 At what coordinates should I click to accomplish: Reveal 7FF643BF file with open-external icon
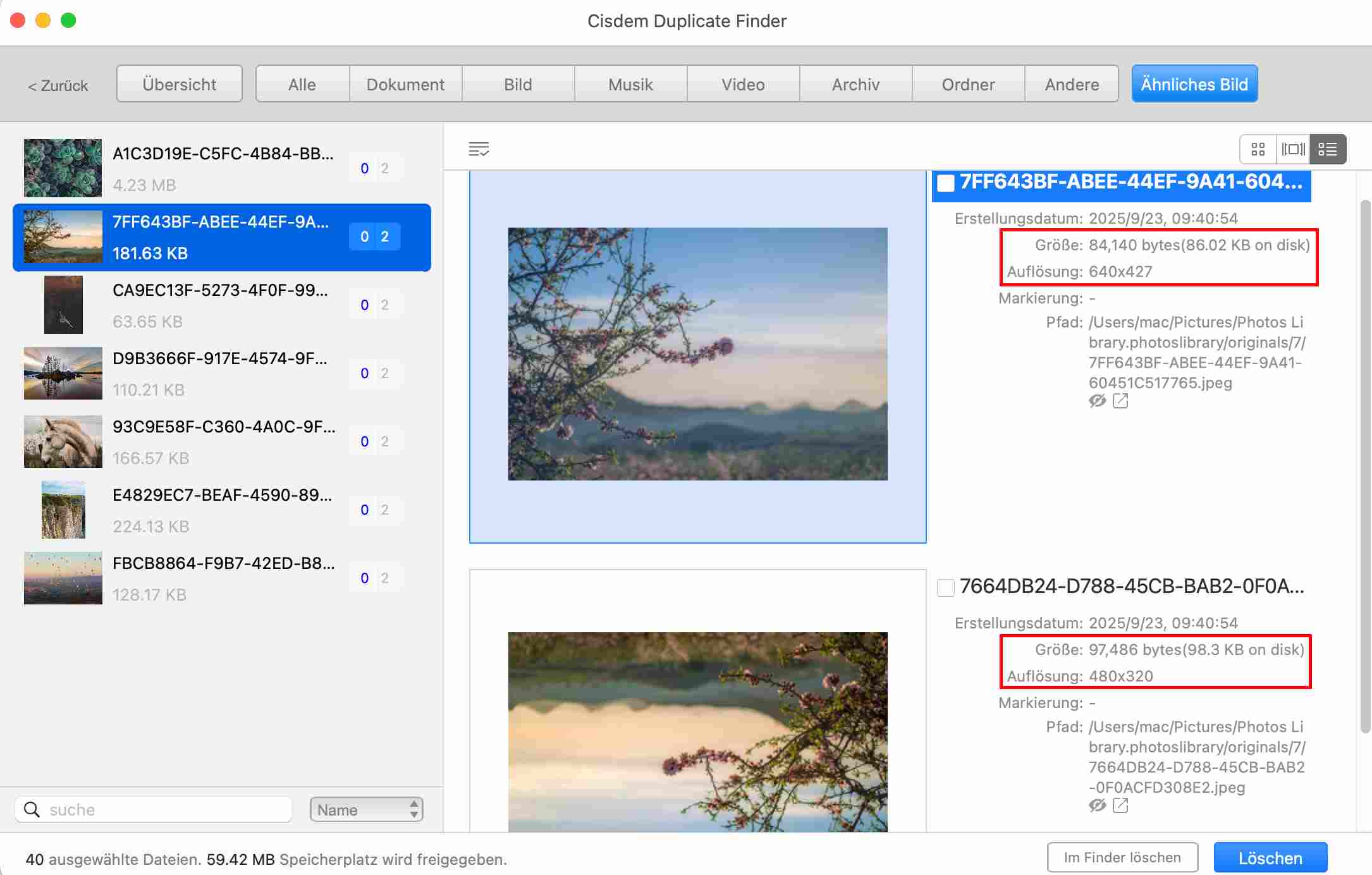pos(1120,401)
